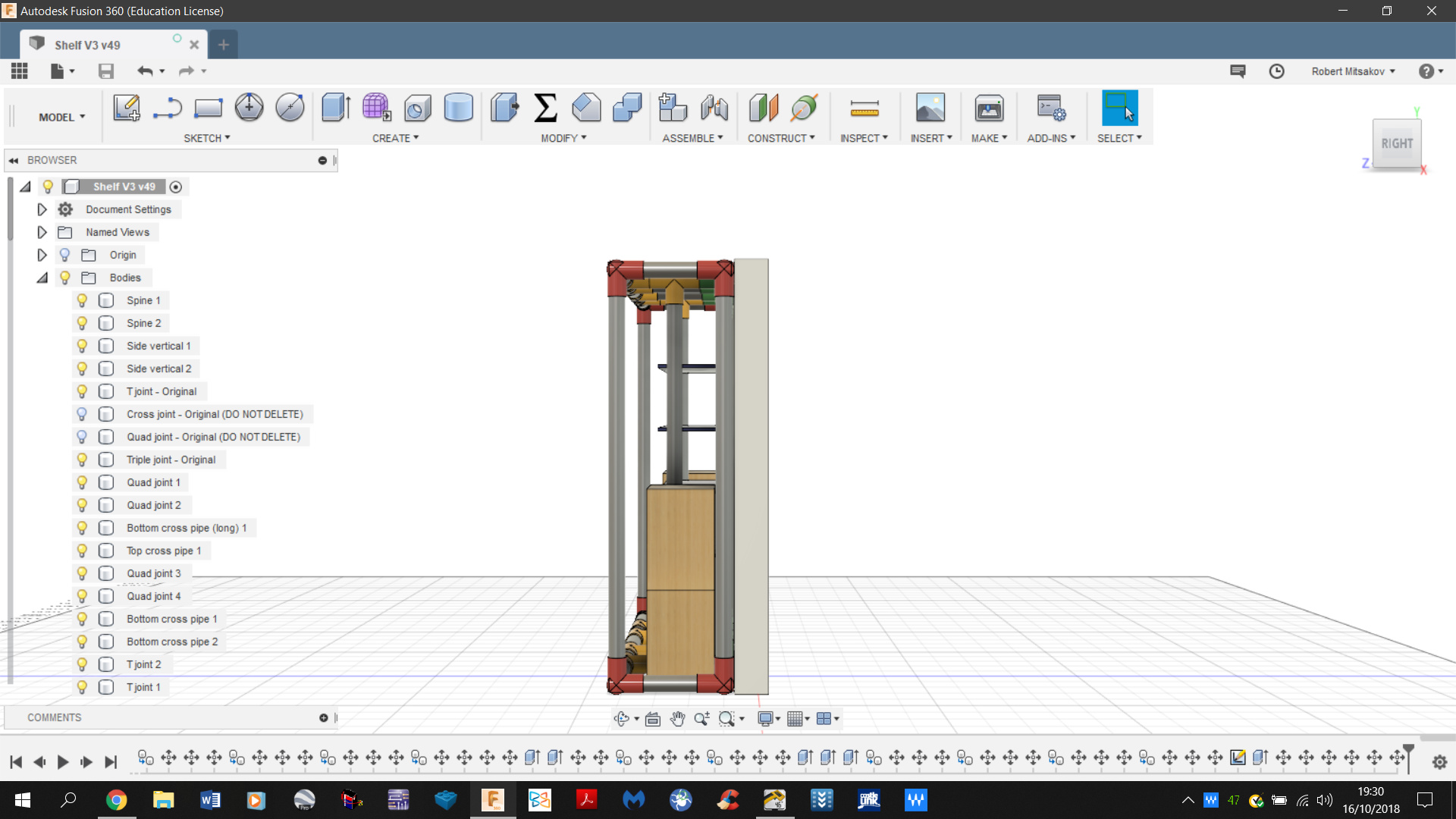Screen dimensions: 1456x819
Task: Toggle the Bodies folder light bulb
Action: 65,278
